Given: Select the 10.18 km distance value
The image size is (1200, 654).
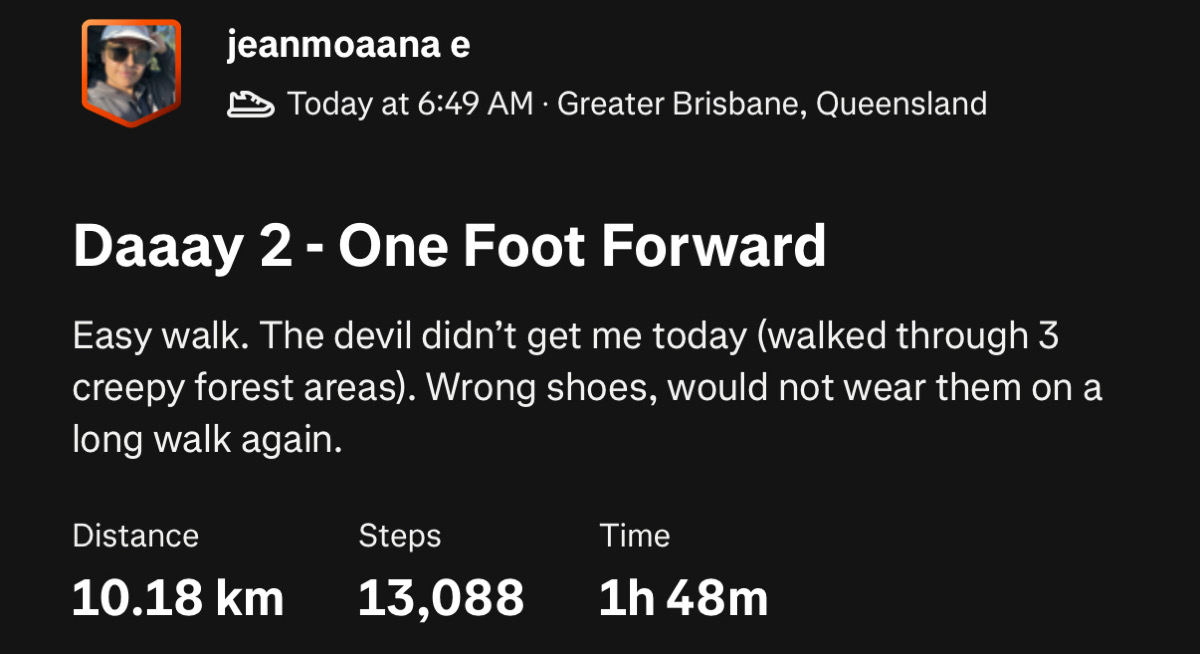Looking at the screenshot, I should point(178,597).
